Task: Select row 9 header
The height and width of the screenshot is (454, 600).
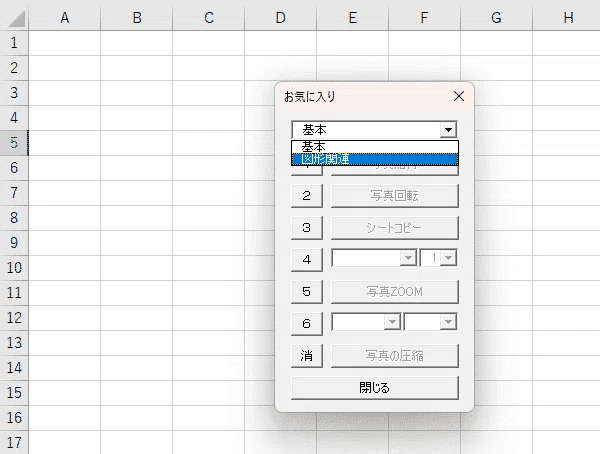Action: click(14, 243)
